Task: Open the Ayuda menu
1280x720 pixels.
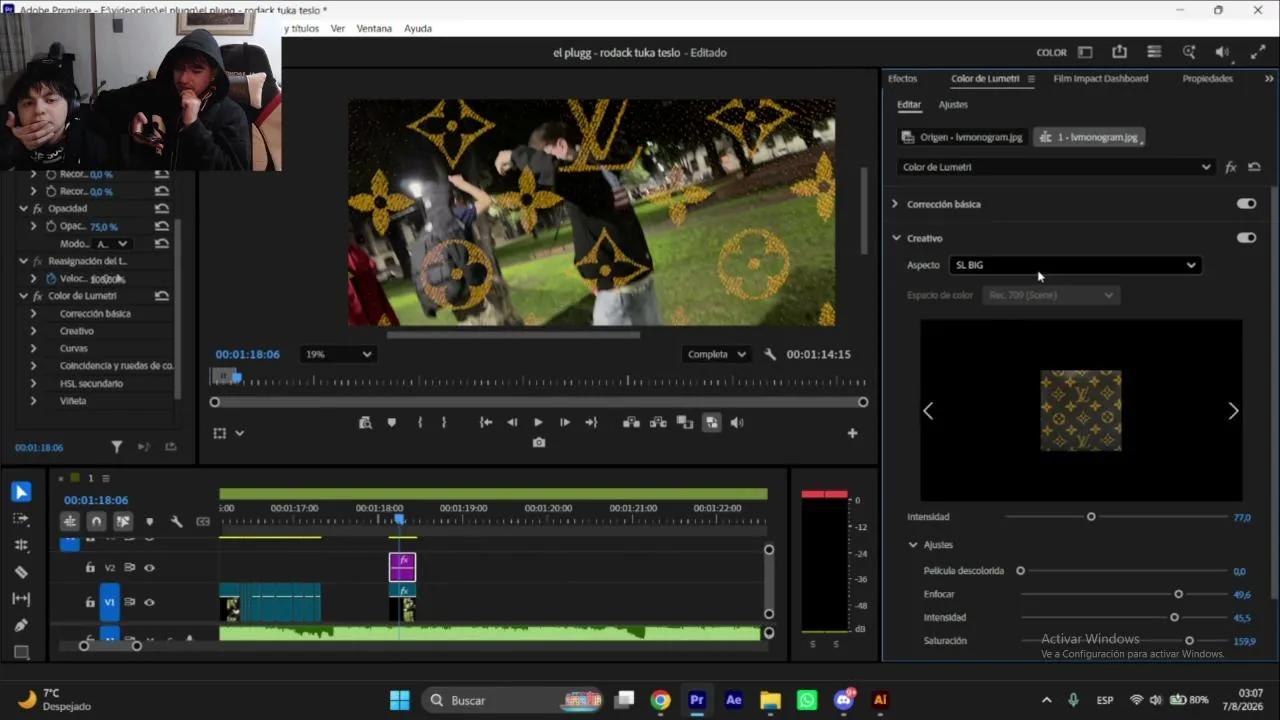Action: [418, 28]
